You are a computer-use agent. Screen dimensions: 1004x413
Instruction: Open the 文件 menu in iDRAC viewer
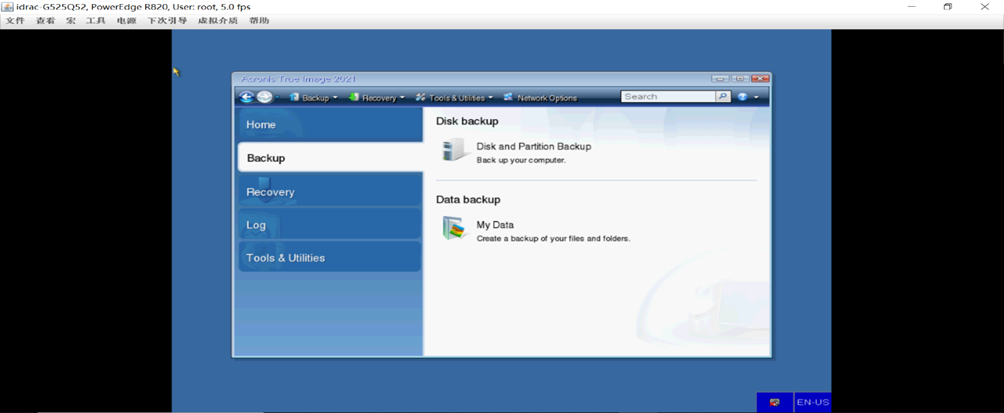(x=15, y=20)
